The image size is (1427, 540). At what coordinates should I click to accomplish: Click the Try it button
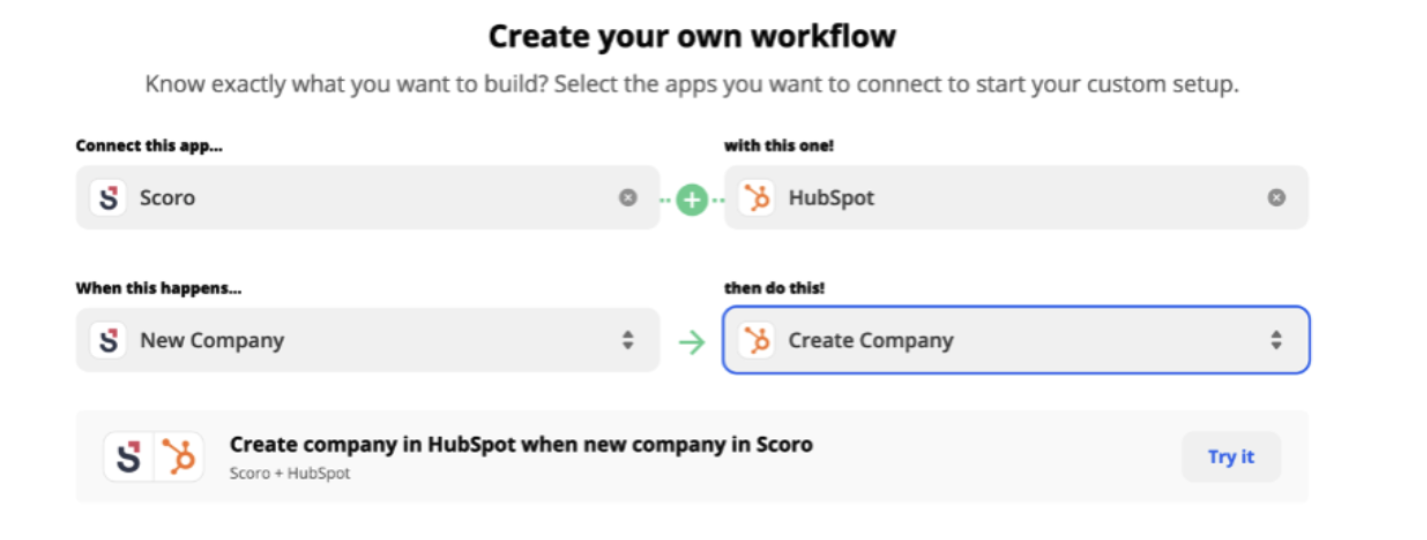1231,457
